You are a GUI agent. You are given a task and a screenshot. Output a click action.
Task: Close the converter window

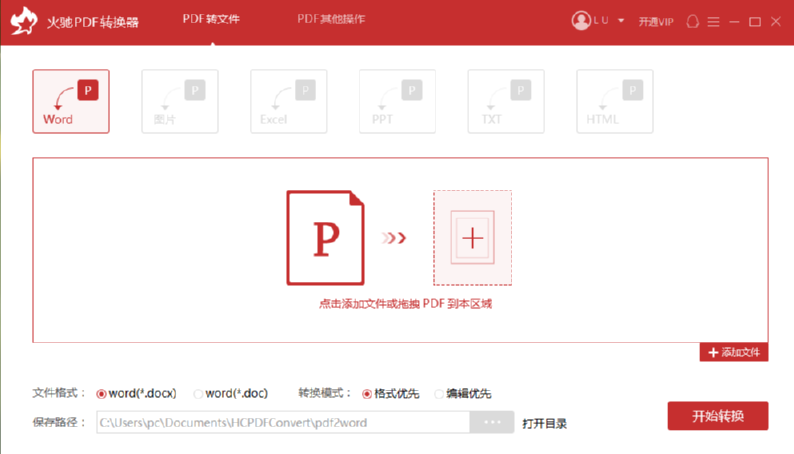pyautogui.click(x=776, y=21)
